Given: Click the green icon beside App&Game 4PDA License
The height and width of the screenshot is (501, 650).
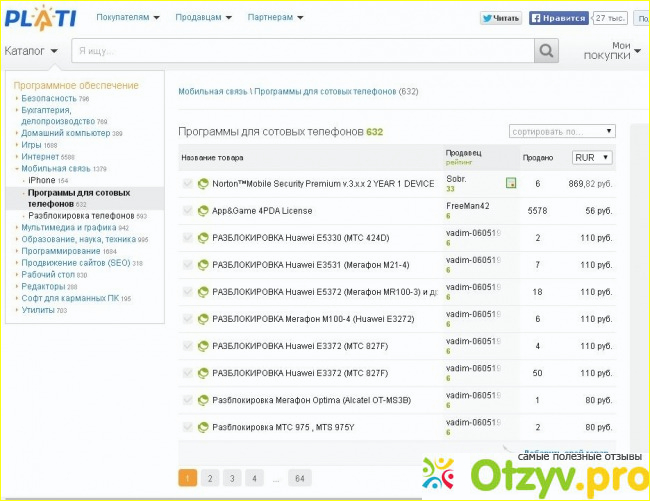Looking at the screenshot, I should click(203, 211).
